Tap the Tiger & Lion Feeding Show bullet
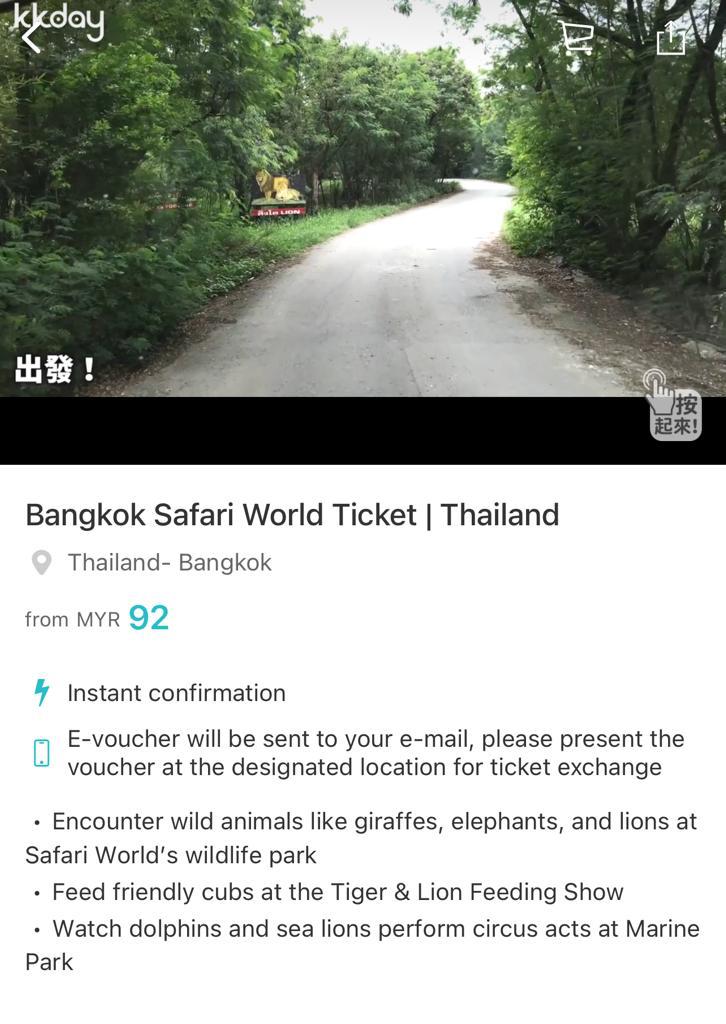This screenshot has width=726, height=1024. click(x=338, y=892)
